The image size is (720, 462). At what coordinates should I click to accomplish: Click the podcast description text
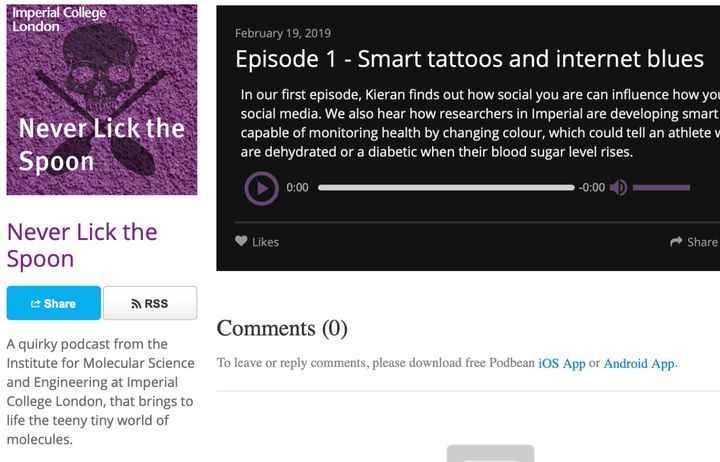[92, 391]
